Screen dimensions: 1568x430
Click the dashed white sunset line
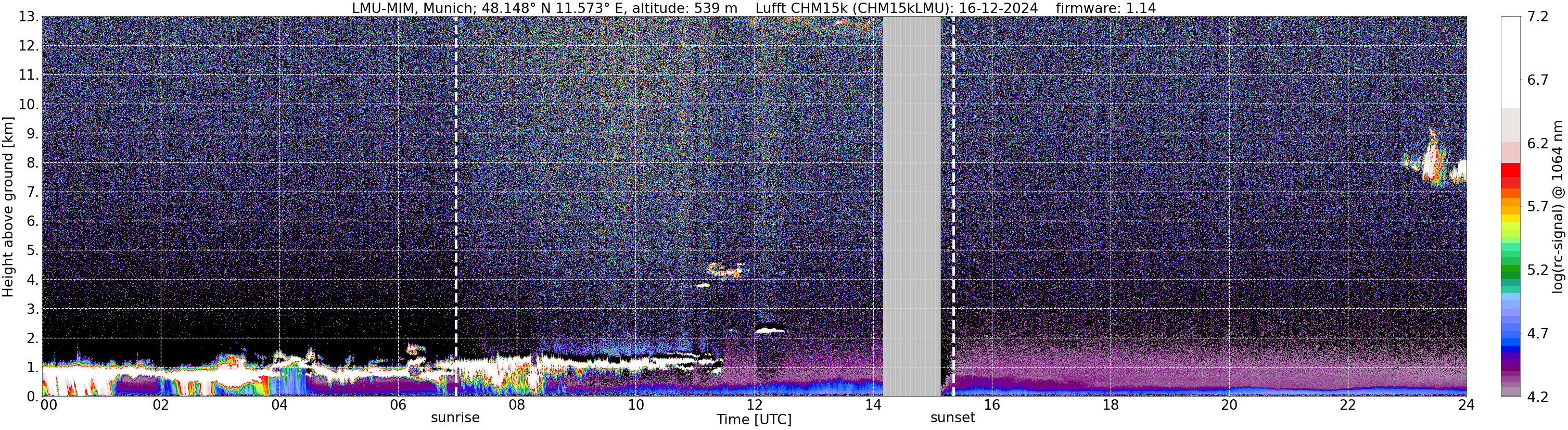953,206
